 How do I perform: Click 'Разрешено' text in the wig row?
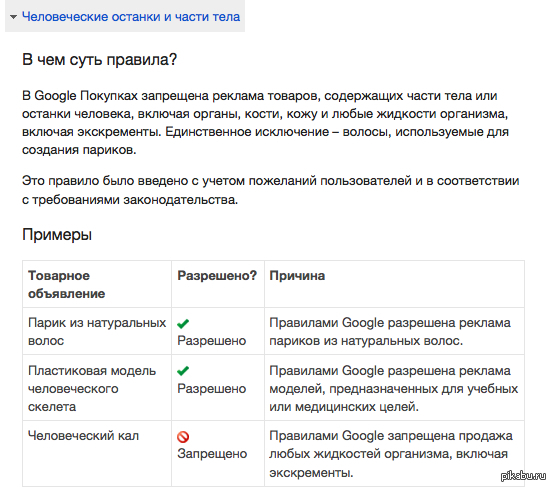click(212, 340)
